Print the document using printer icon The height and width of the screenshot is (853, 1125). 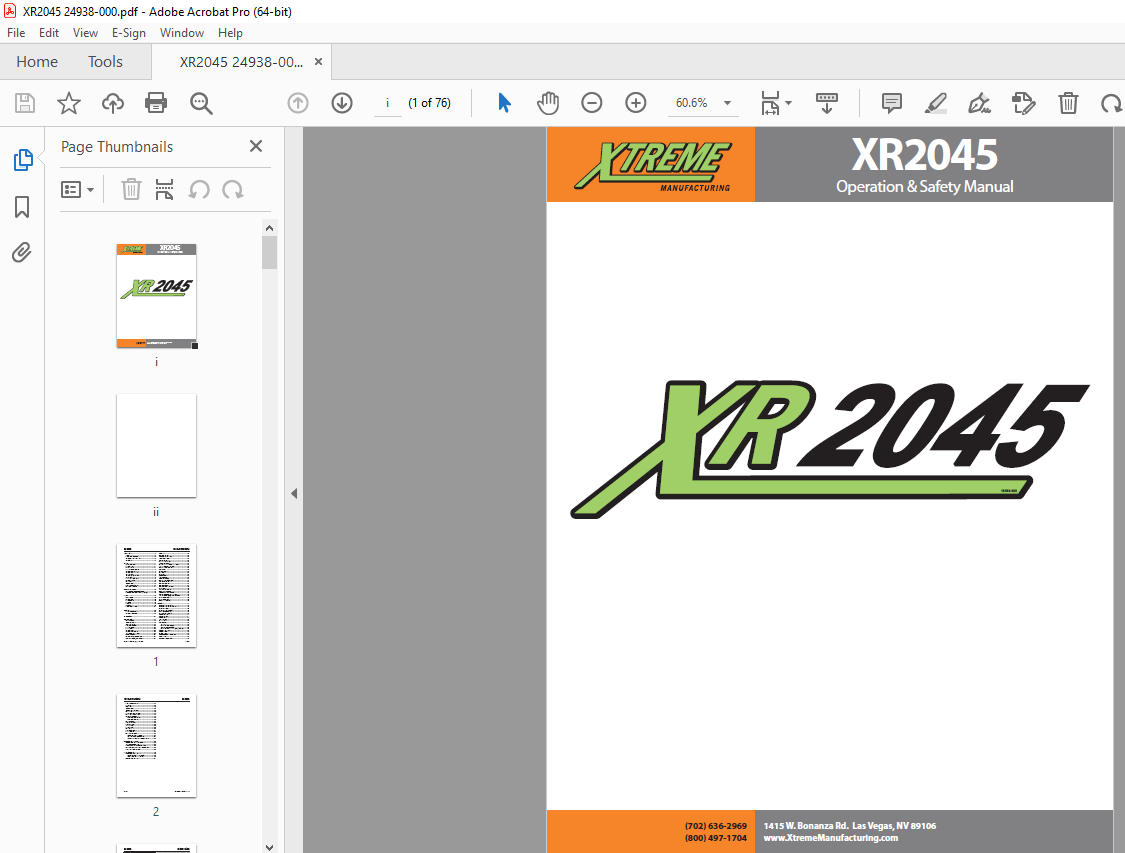click(156, 103)
